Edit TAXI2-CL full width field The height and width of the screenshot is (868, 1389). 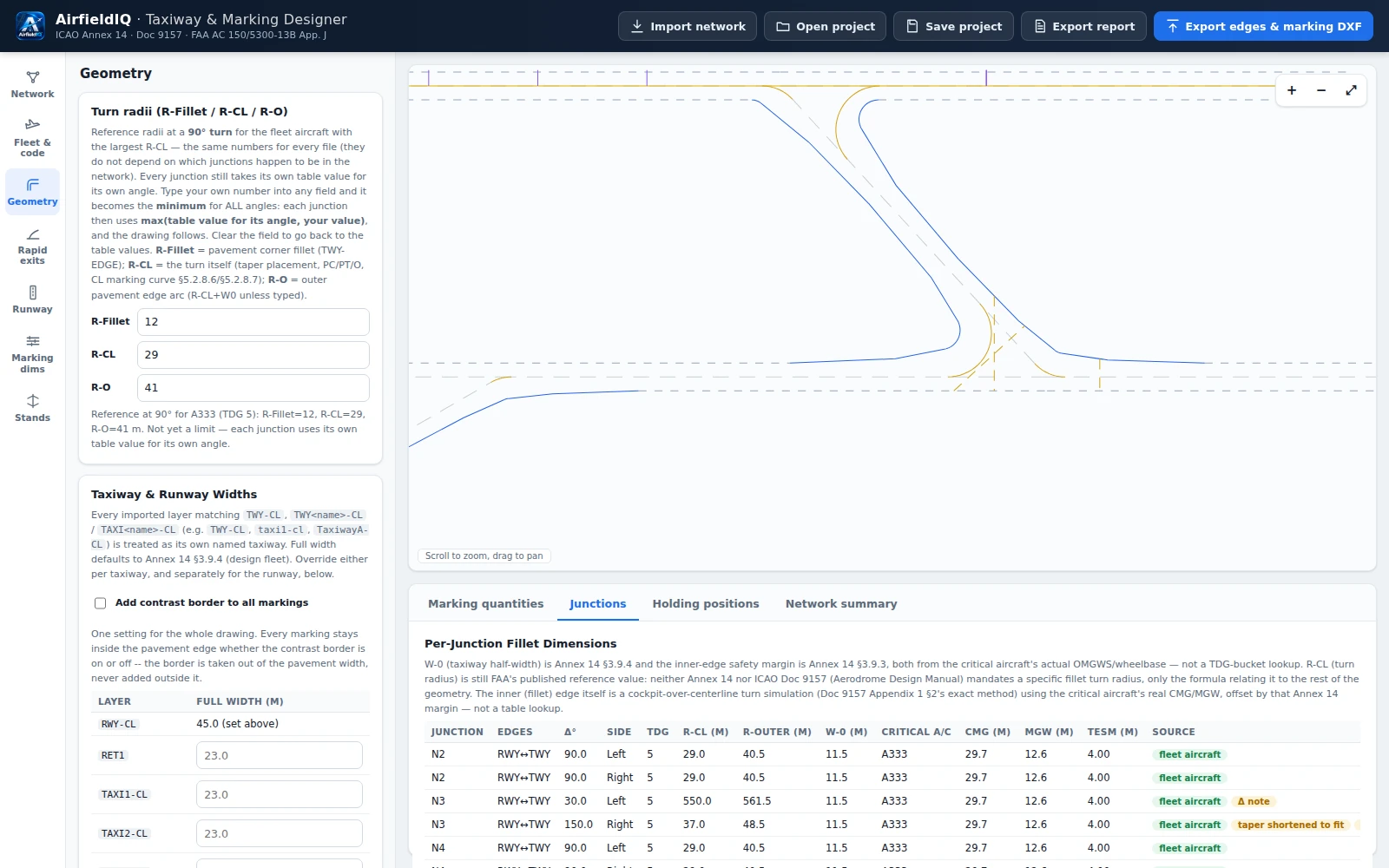[x=280, y=833]
